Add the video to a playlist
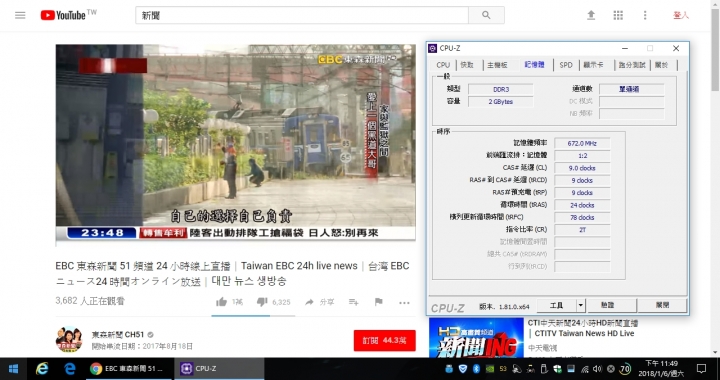 tap(353, 302)
